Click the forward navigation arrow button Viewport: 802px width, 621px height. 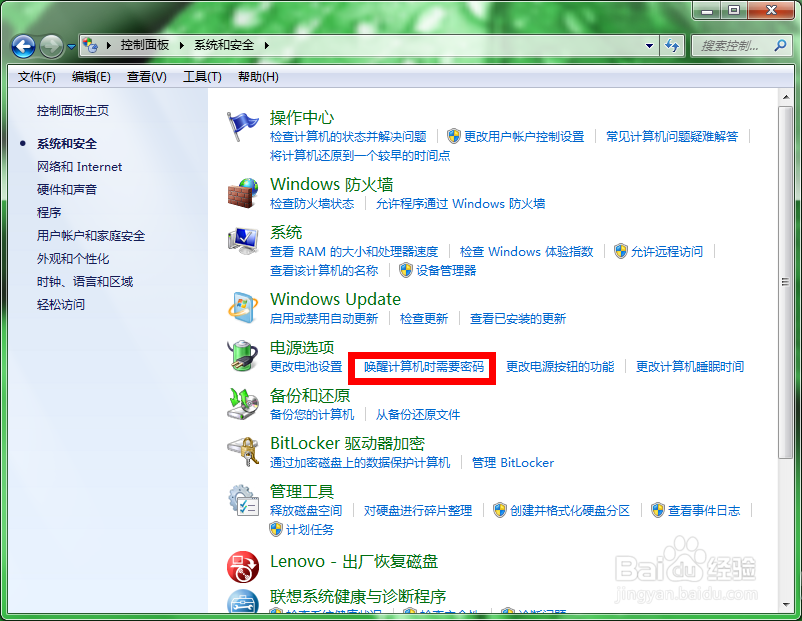pyautogui.click(x=51, y=47)
